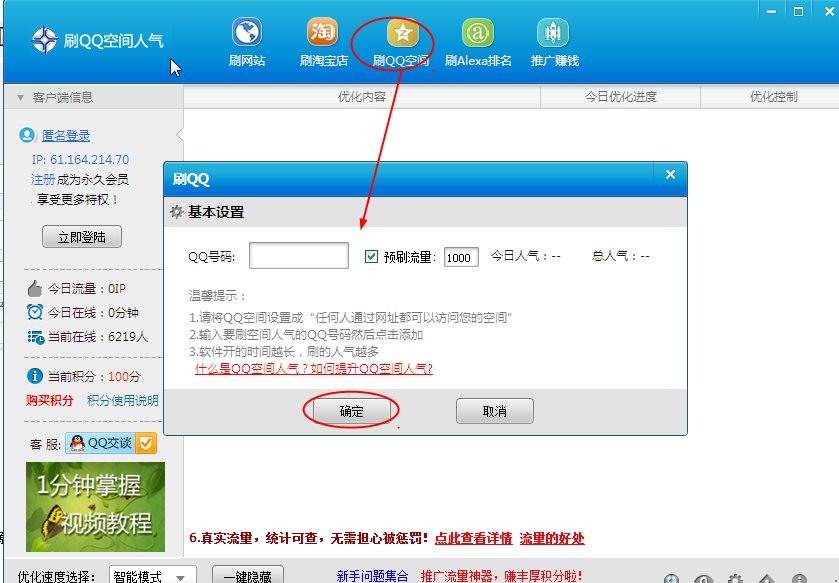Open the 积分使用说明 link
839x583 pixels.
[x=123, y=401]
